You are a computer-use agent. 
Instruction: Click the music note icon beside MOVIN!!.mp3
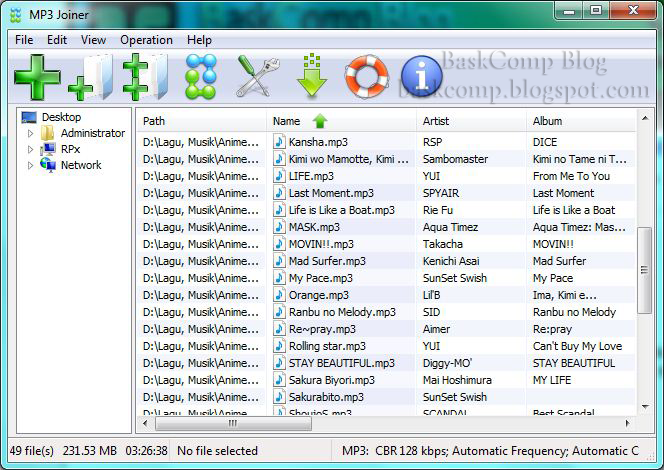[279, 244]
